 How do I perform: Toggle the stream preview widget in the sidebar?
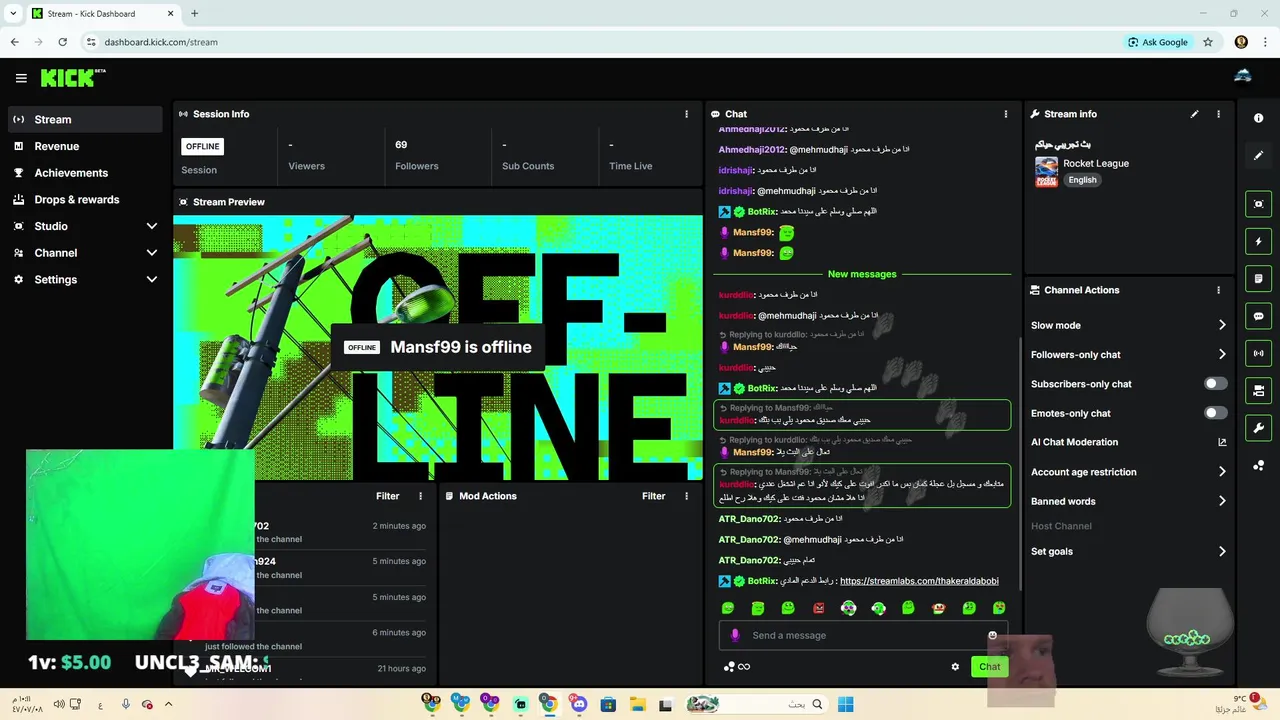pyautogui.click(x=1258, y=204)
